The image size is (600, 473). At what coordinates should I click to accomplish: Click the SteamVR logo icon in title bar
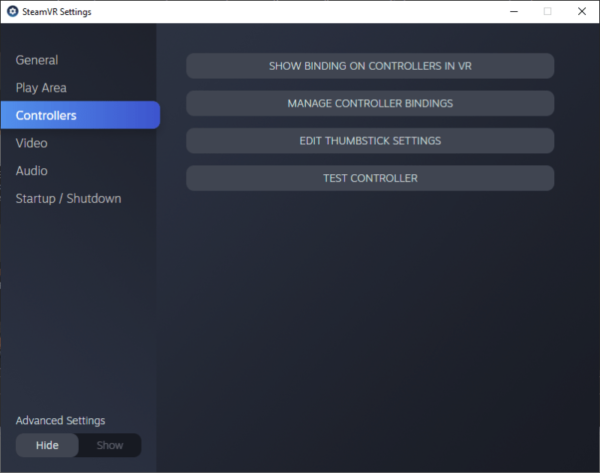pyautogui.click(x=13, y=11)
